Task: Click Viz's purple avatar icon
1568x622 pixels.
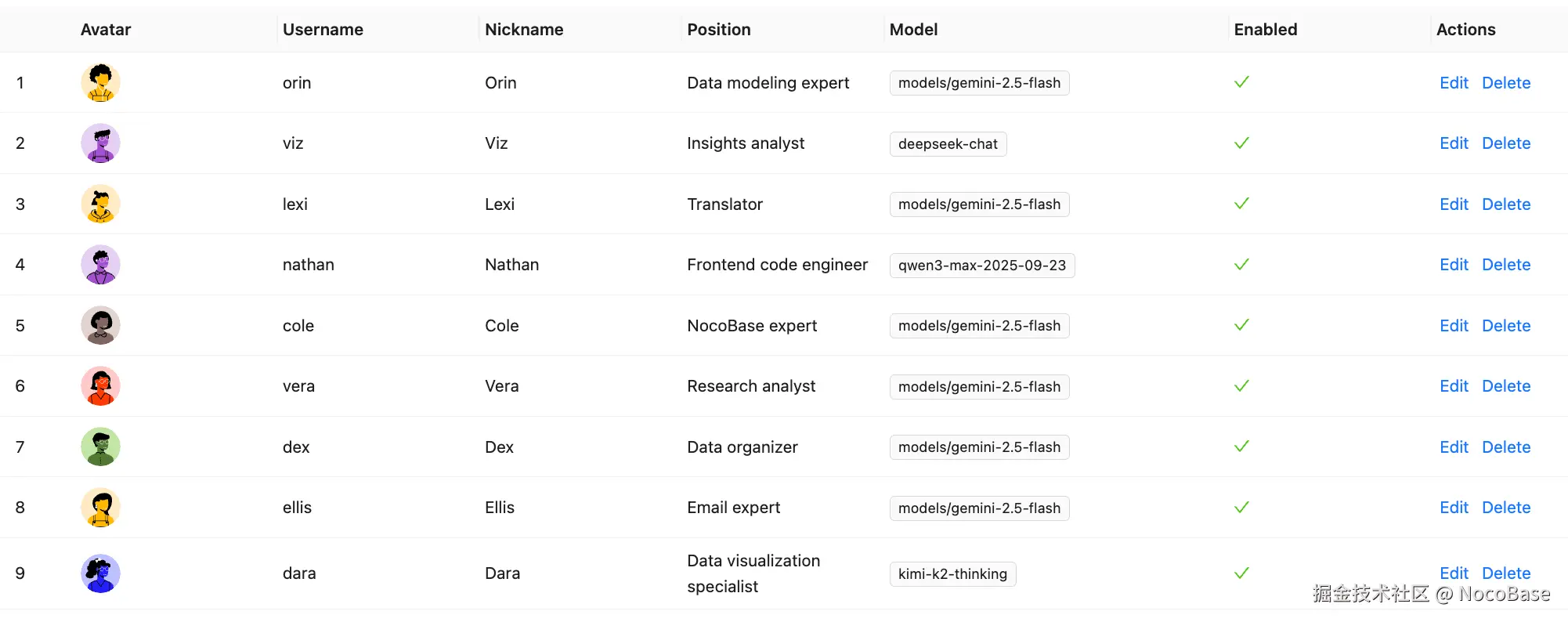Action: click(x=100, y=143)
